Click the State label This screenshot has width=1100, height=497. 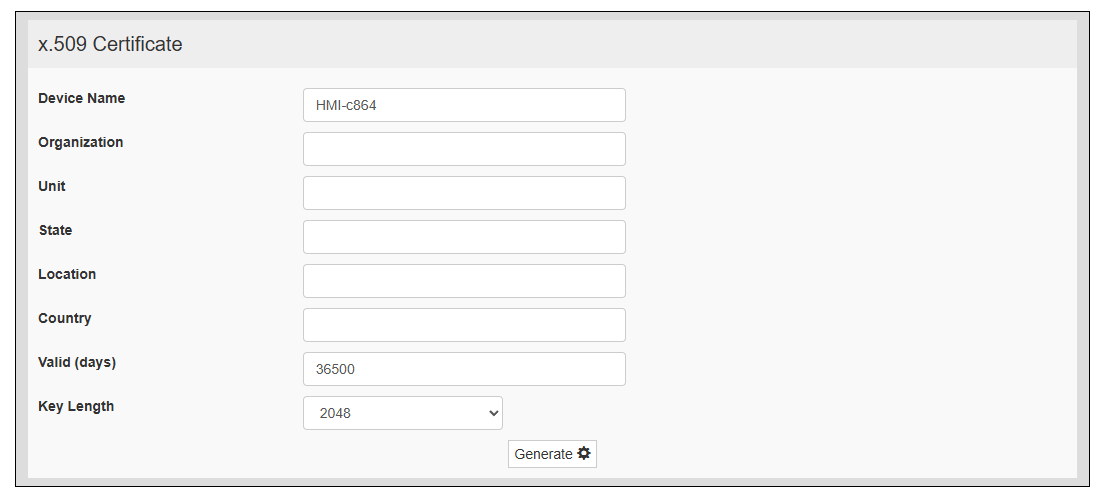pyautogui.click(x=55, y=230)
